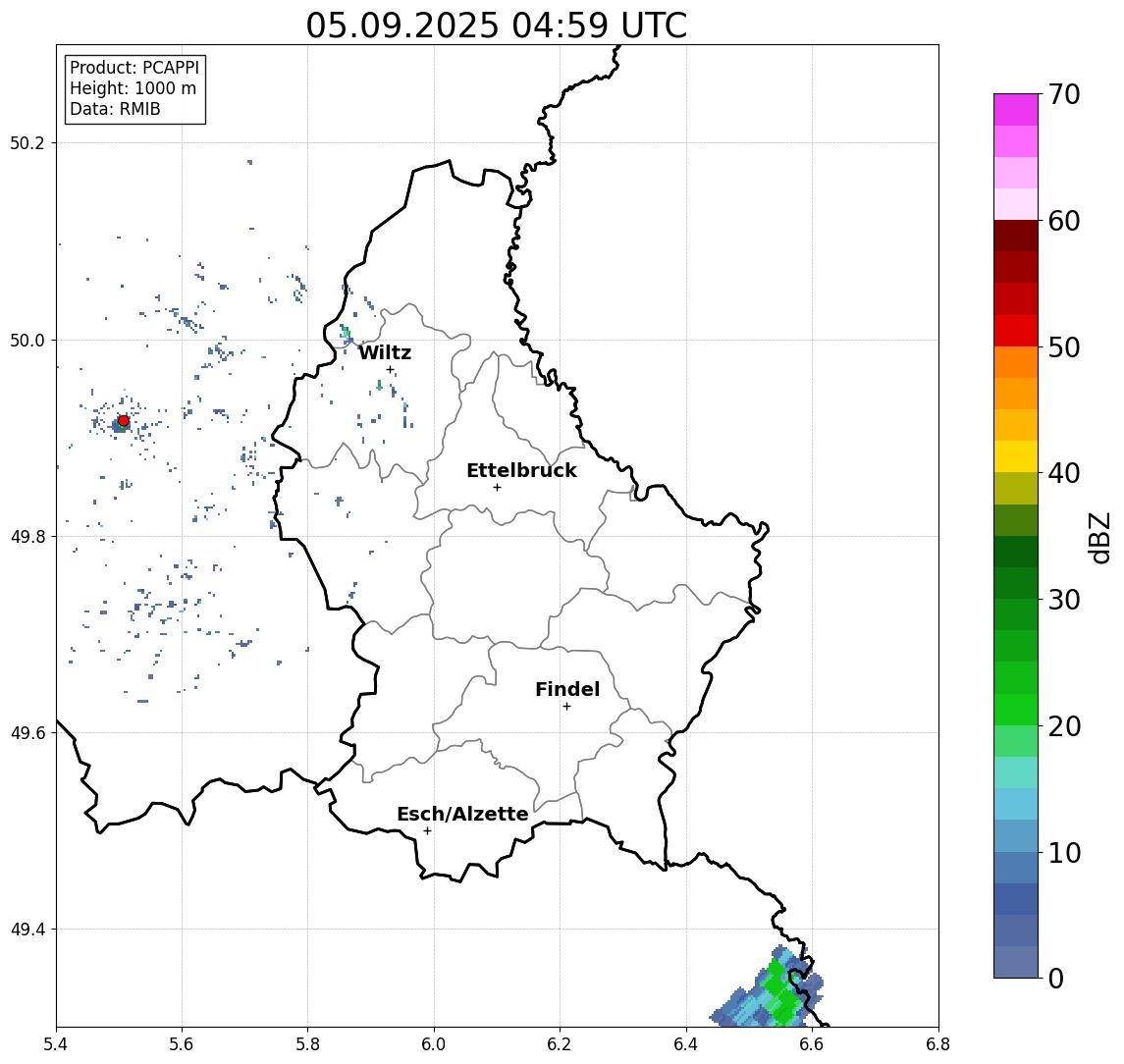Click the title timestamp 05.09.2025 04:59 UTC

point(496,26)
